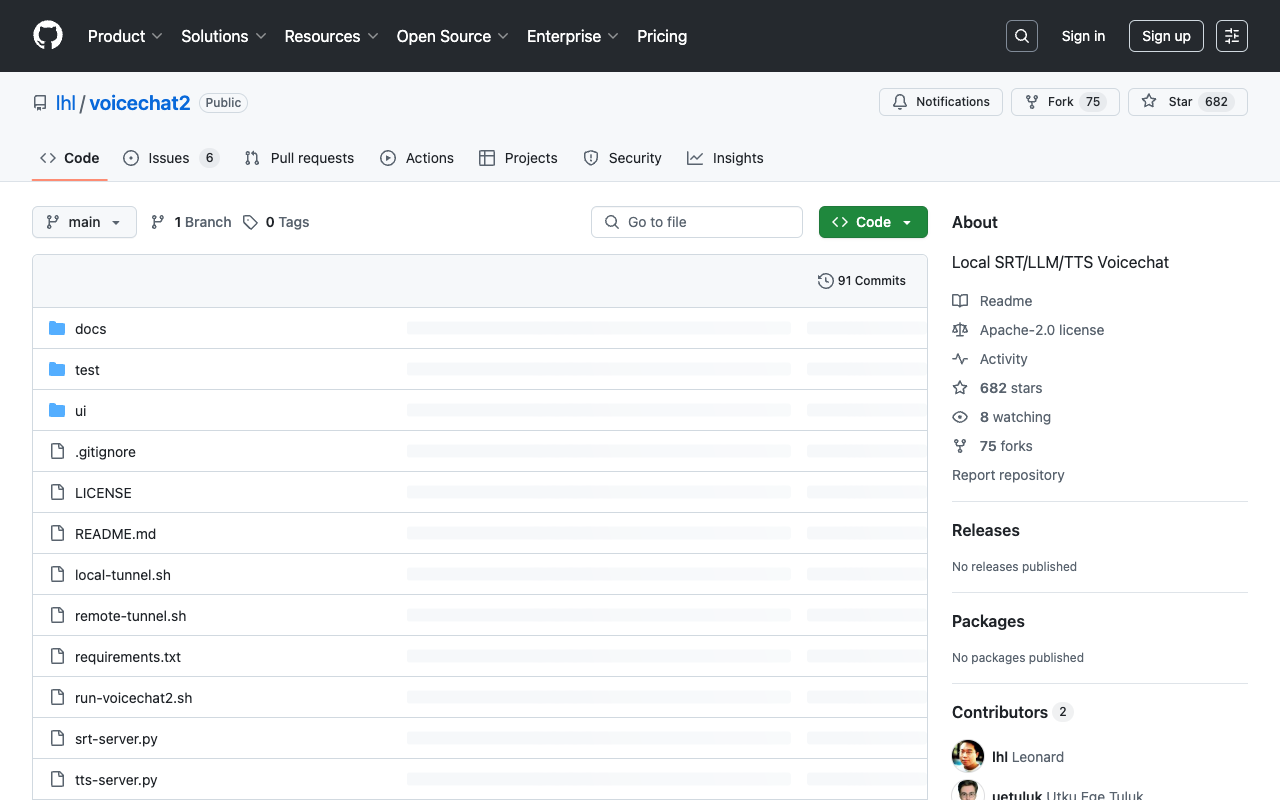Expand the green Code dropdown
Viewport: 1280px width, 800px height.
point(873,222)
